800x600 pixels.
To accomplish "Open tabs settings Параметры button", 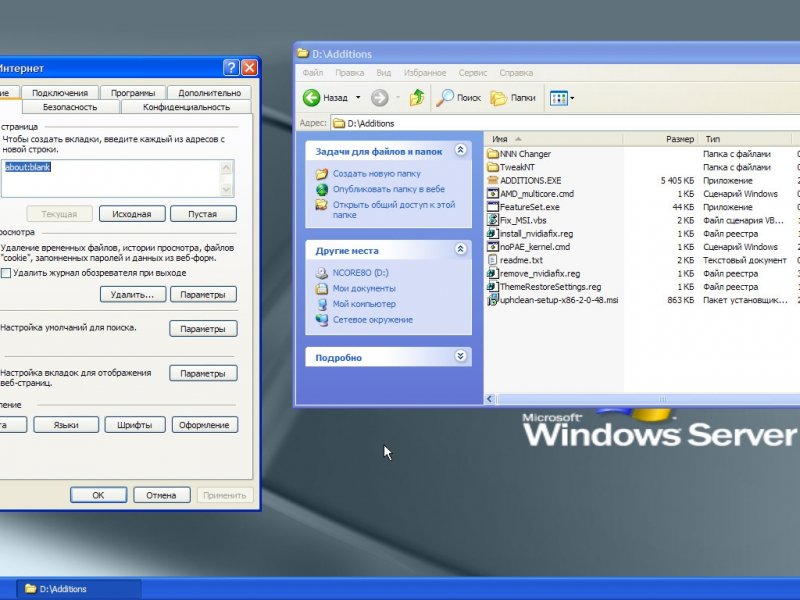I will point(203,373).
